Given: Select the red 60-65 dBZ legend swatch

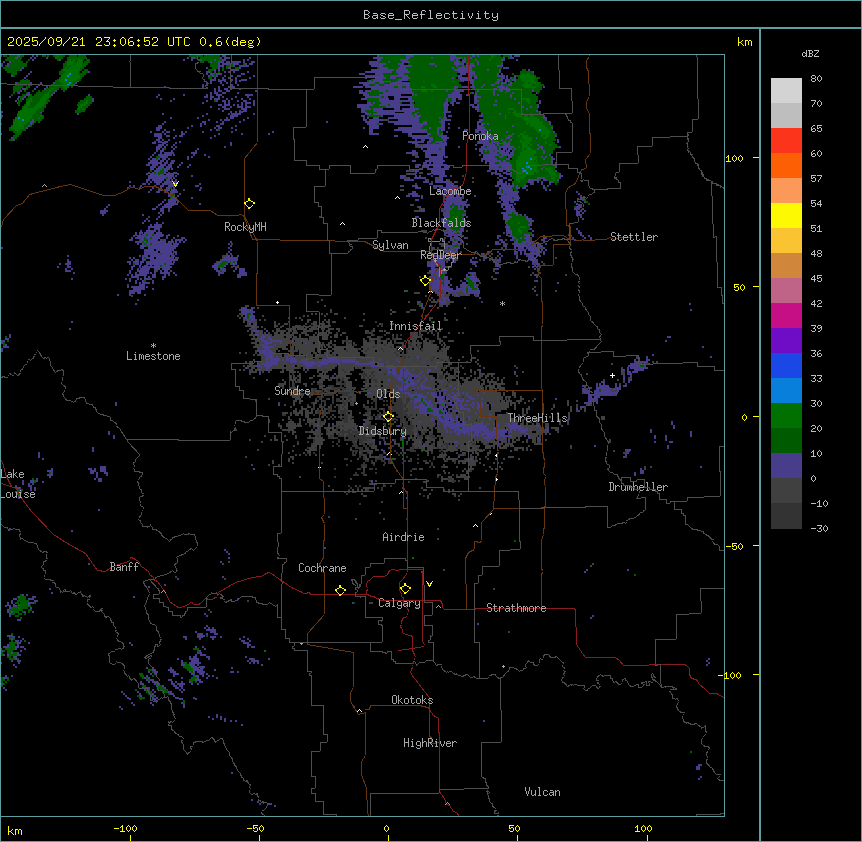Looking at the screenshot, I should [786, 141].
